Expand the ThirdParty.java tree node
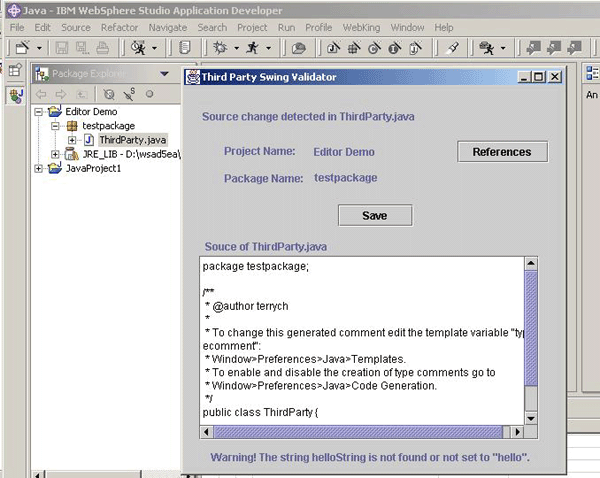This screenshot has height=478, width=600. click(72, 140)
